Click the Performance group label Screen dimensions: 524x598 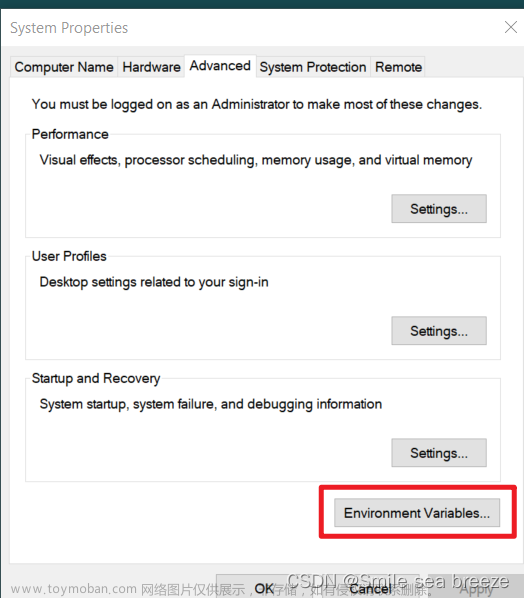(x=70, y=134)
